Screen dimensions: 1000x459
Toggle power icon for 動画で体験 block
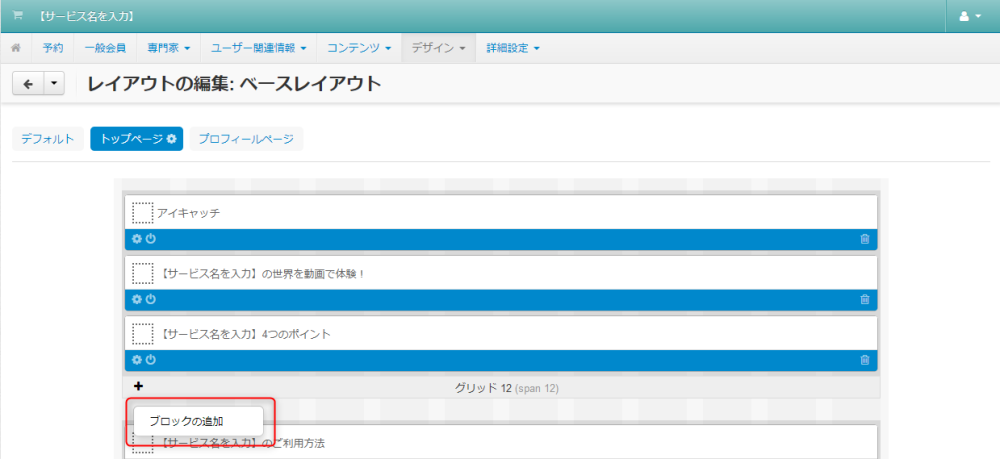pyautogui.click(x=151, y=299)
